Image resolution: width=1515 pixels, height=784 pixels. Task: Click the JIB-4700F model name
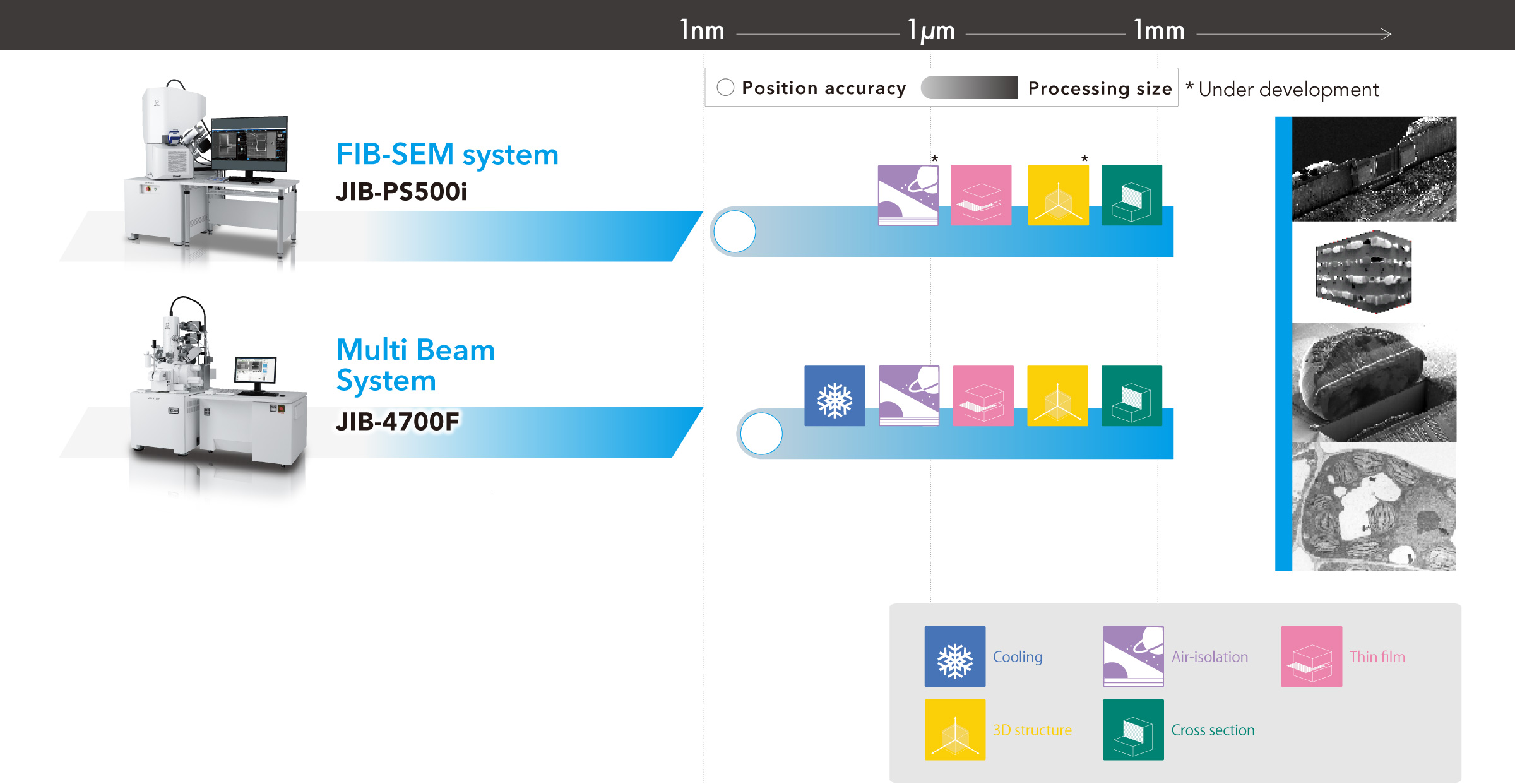tap(398, 422)
